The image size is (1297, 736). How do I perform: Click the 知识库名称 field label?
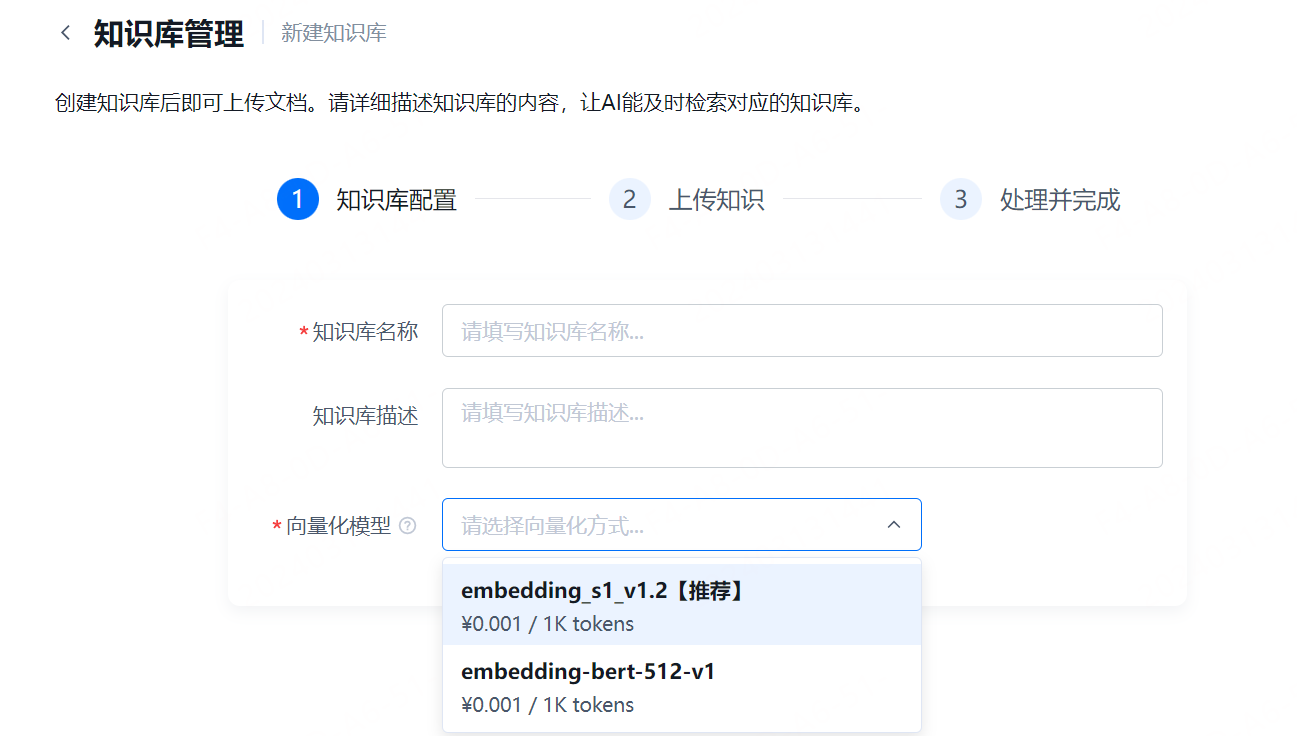coord(365,332)
